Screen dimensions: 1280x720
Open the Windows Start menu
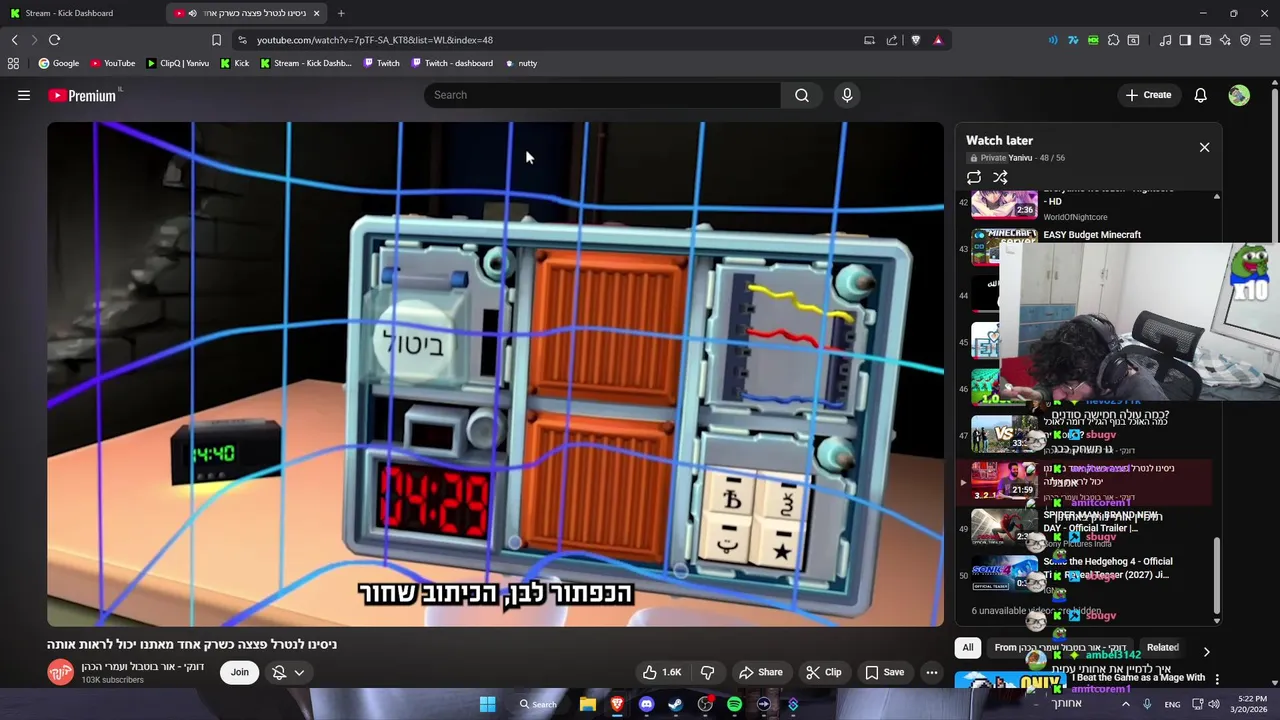pyautogui.click(x=487, y=704)
